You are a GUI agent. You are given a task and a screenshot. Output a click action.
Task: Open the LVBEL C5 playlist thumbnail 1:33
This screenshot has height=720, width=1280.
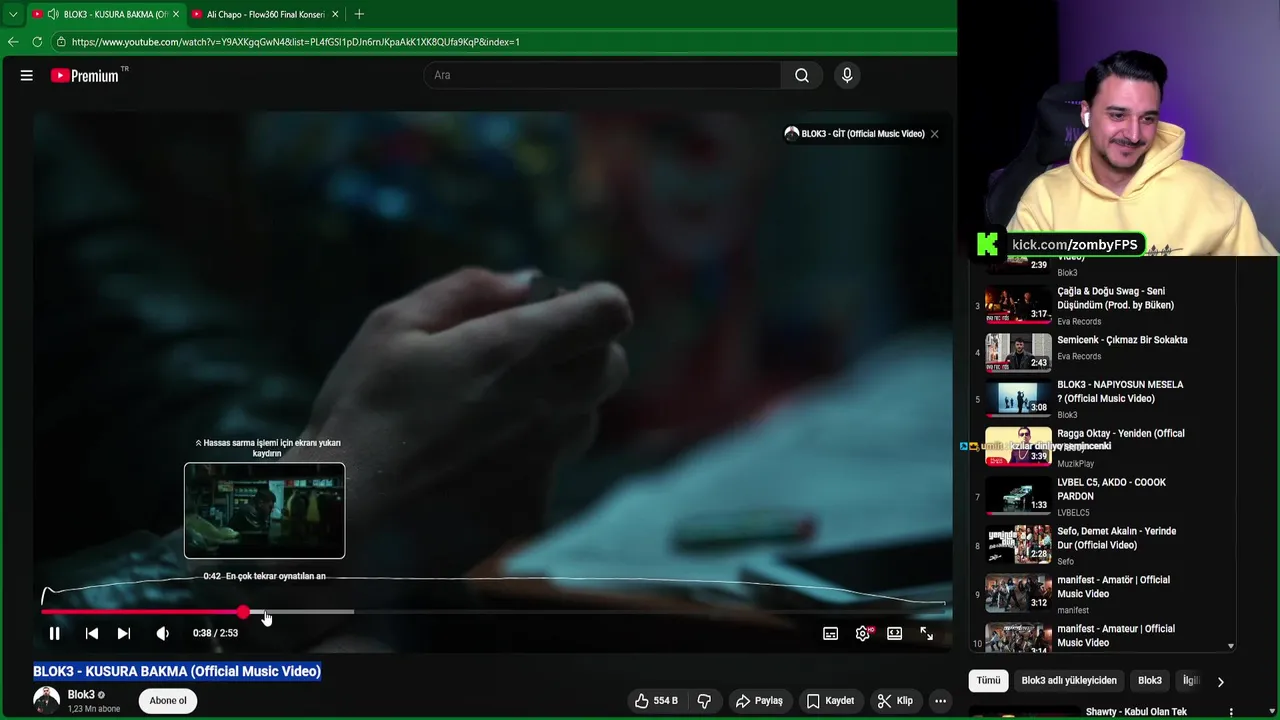click(1018, 496)
